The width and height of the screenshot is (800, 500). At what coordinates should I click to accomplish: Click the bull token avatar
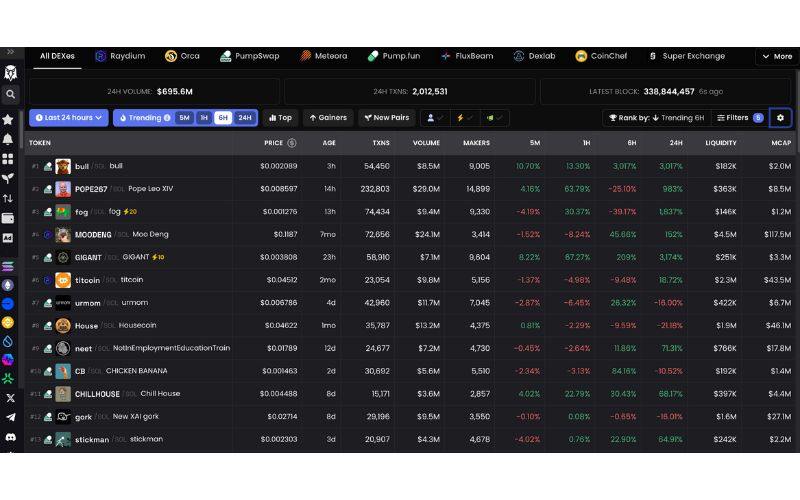63,166
